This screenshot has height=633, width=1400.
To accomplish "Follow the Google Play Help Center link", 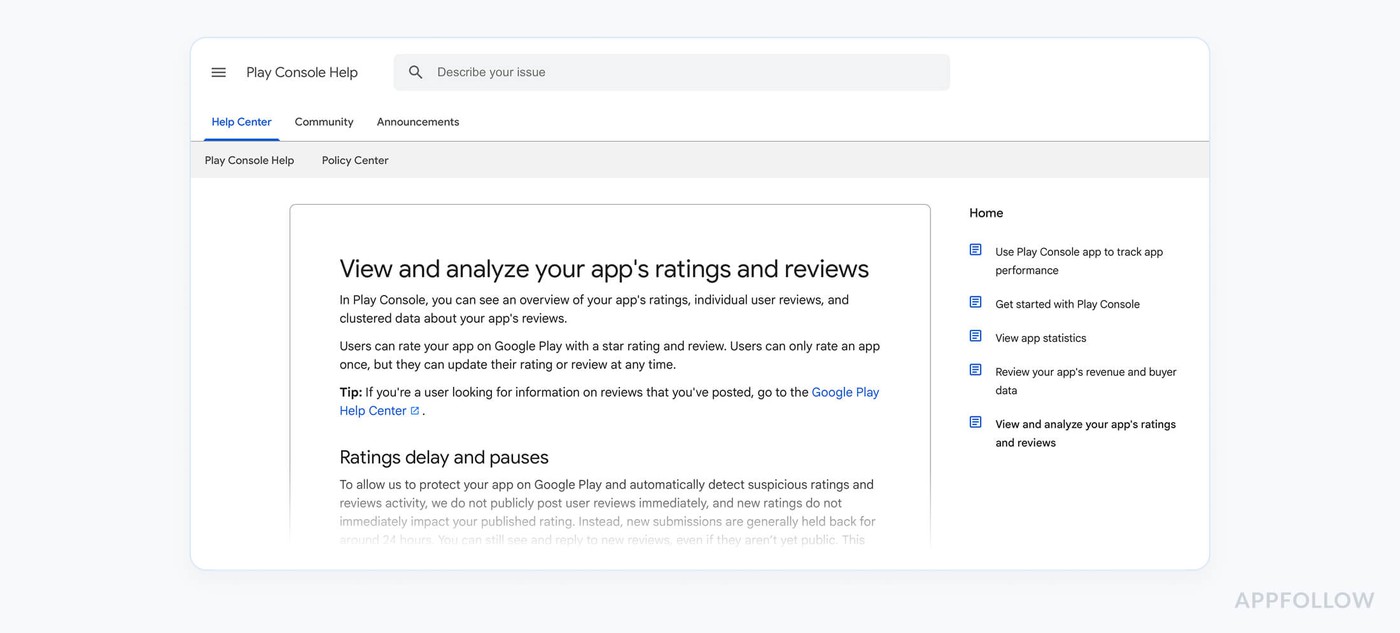I will point(844,392).
